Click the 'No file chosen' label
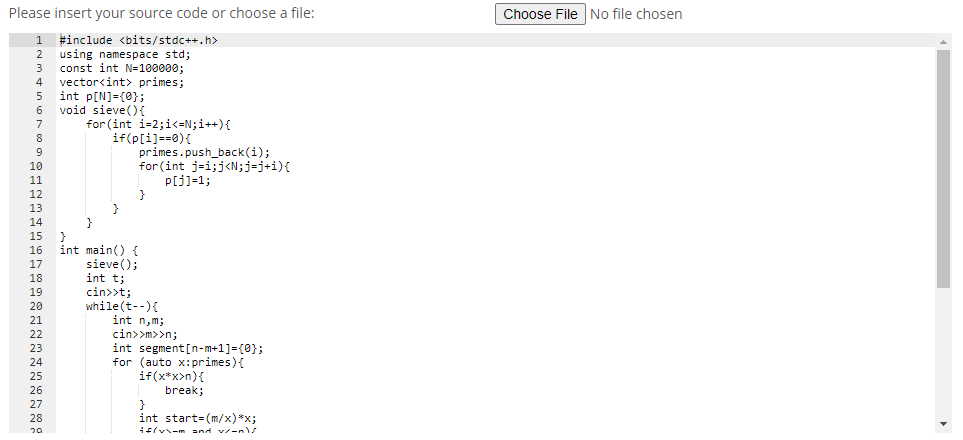Viewport: 963px width, 440px height. 636,14
